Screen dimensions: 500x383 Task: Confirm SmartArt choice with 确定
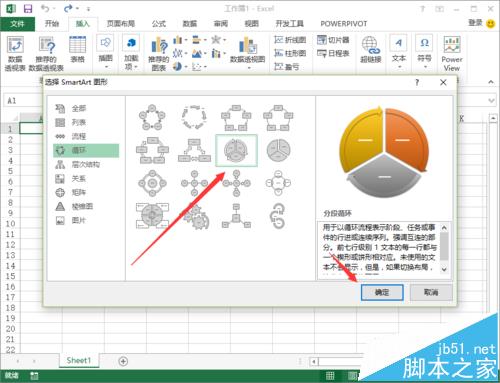coord(382,292)
